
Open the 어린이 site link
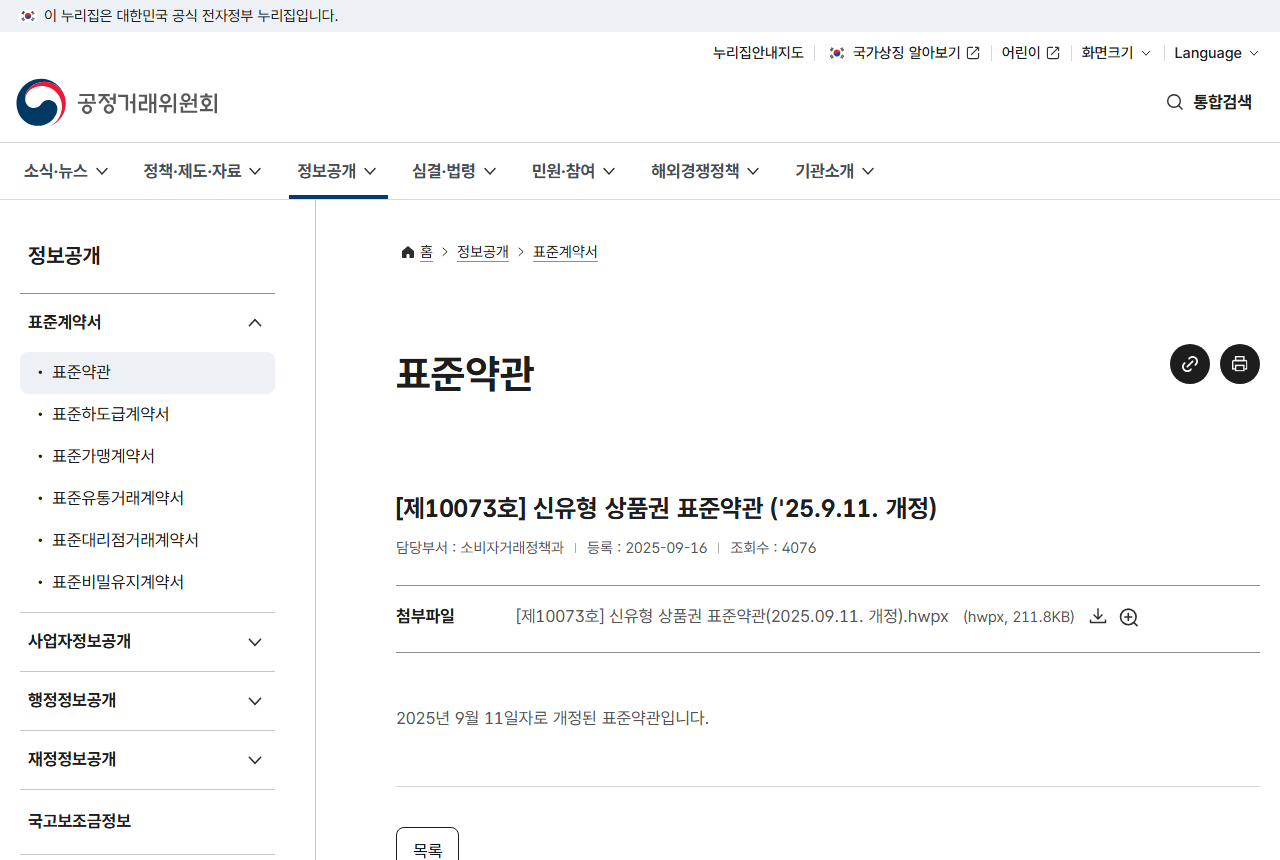pyautogui.click(x=1031, y=53)
